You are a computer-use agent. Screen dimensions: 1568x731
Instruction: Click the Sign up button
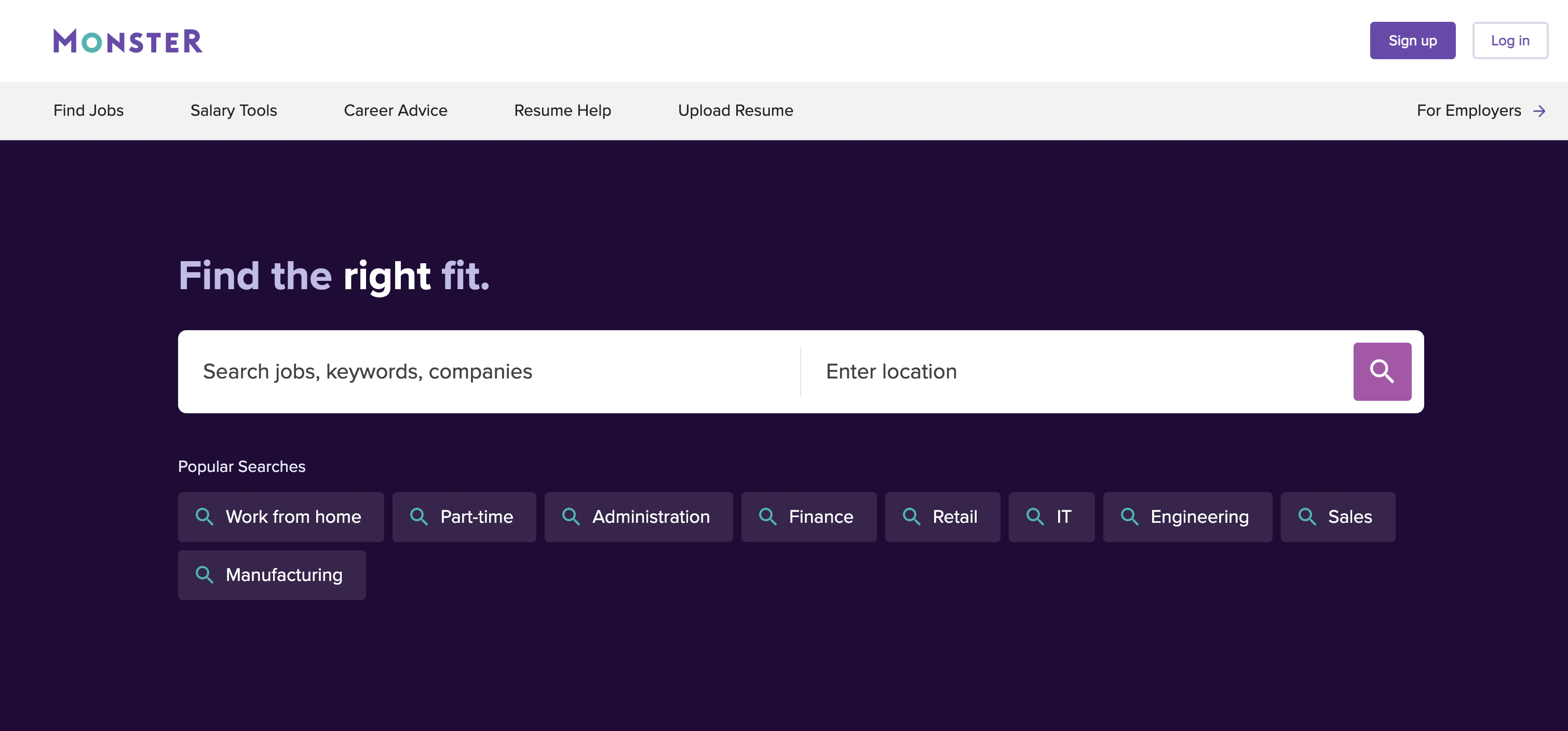coord(1412,41)
